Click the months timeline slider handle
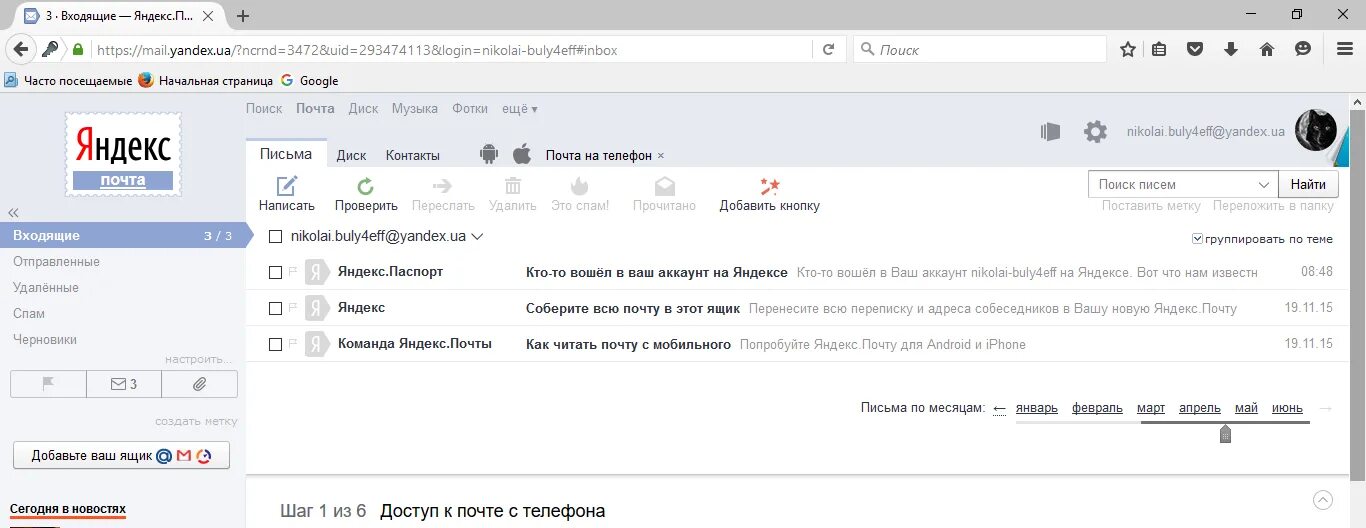Viewport: 1366px width, 528px height. pyautogui.click(x=1225, y=434)
